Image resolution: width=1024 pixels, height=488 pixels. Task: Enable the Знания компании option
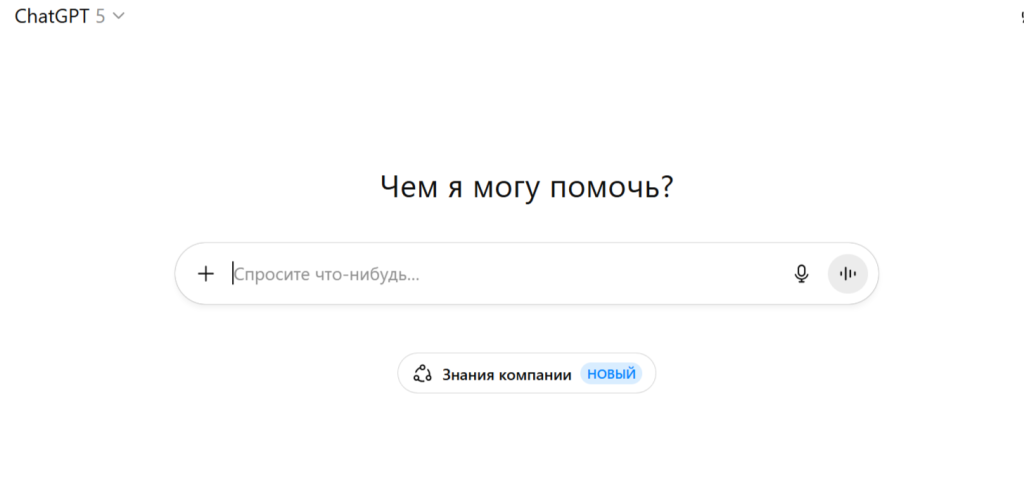[526, 374]
